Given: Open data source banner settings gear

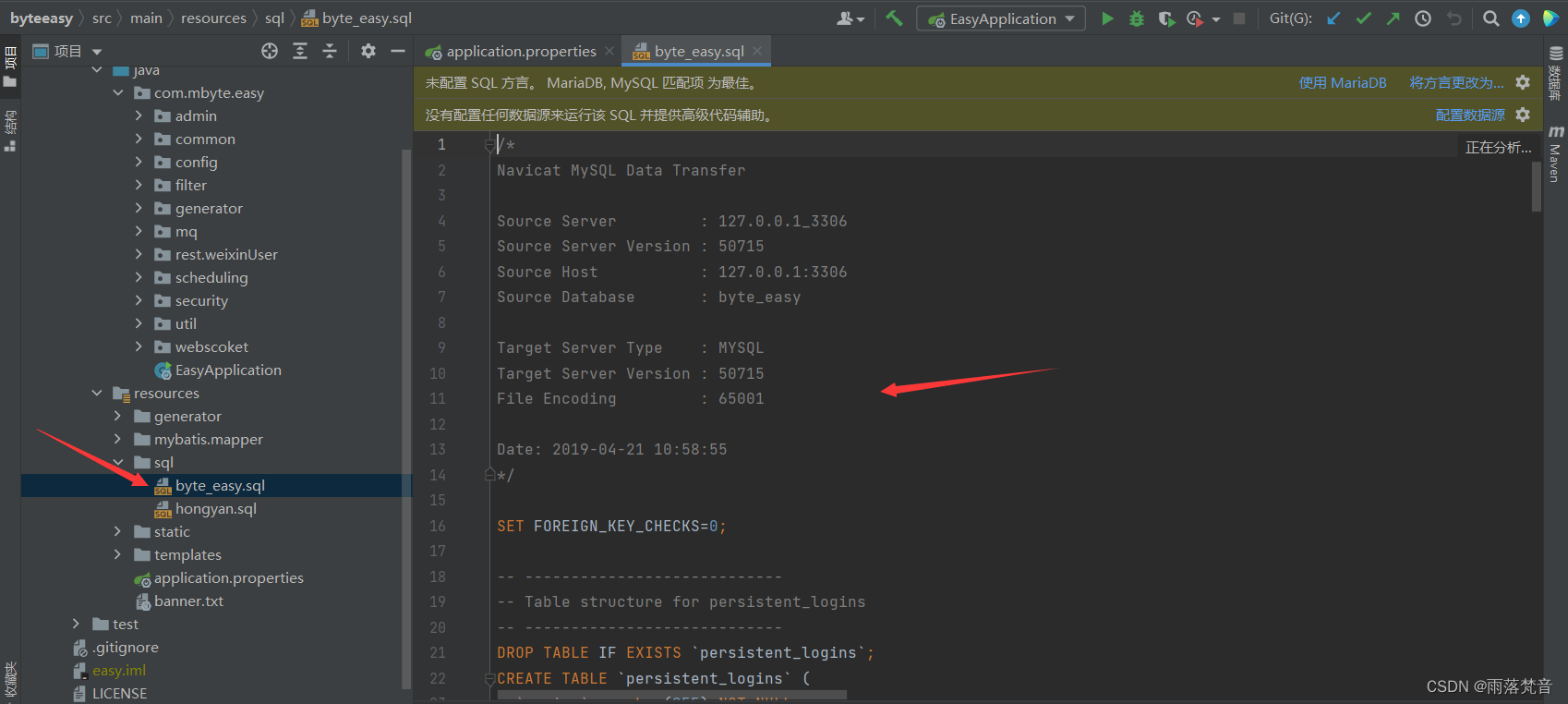Looking at the screenshot, I should [x=1523, y=115].
